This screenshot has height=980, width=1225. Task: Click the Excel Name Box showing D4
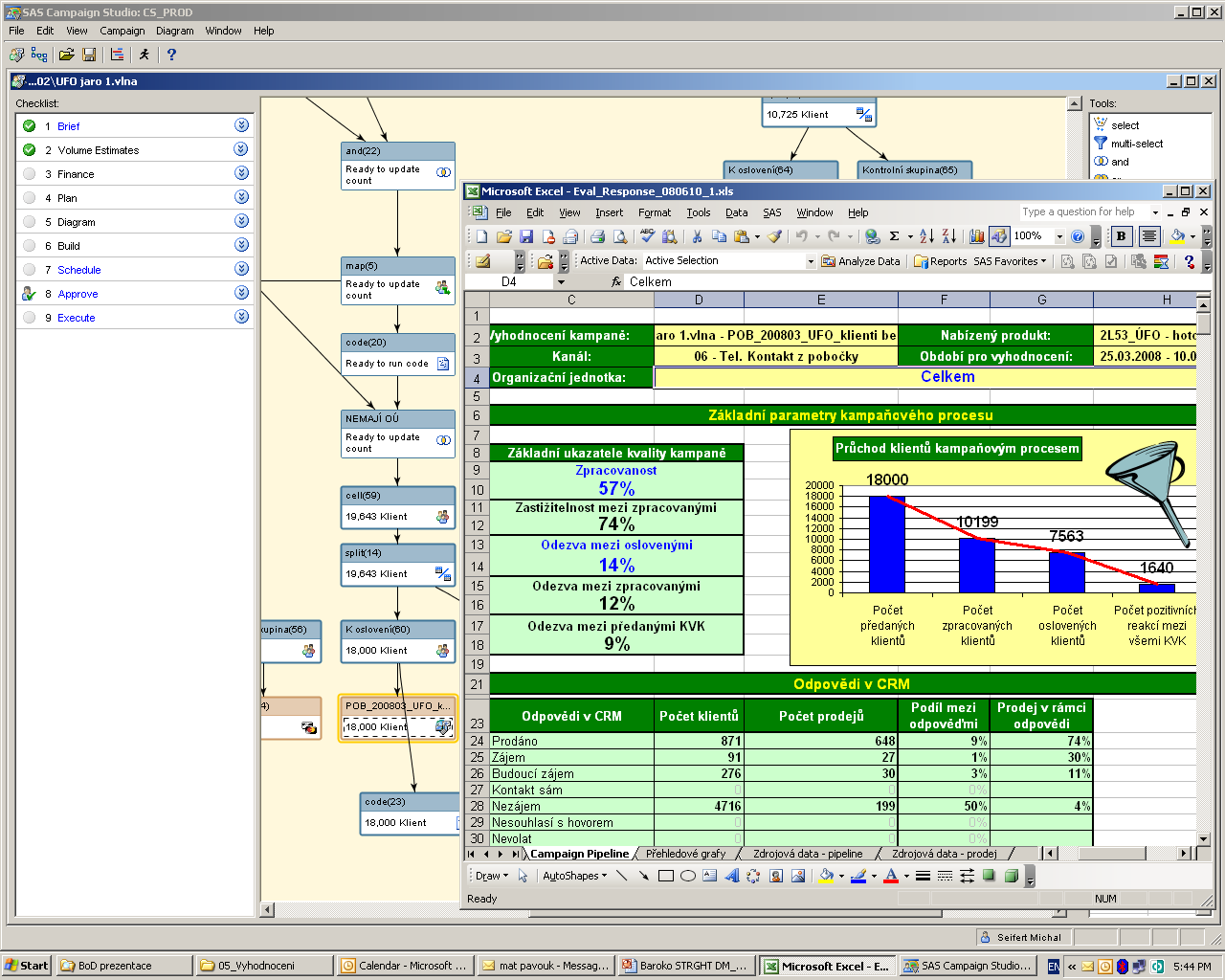point(509,281)
